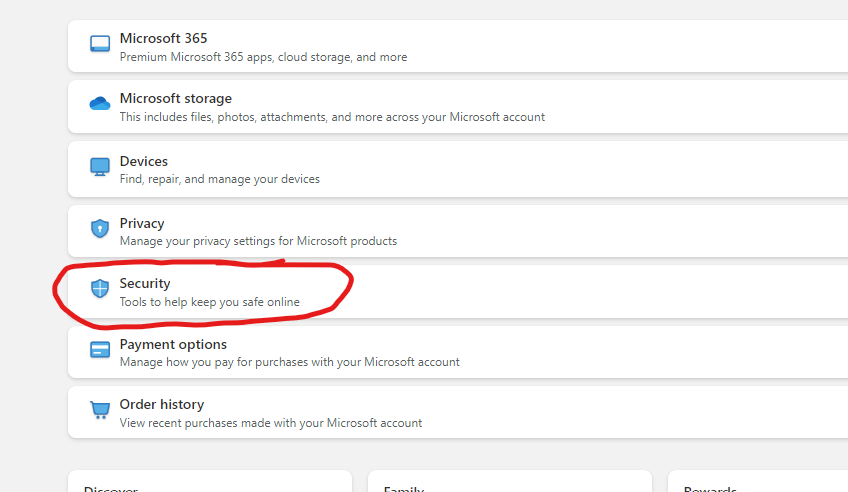The width and height of the screenshot is (848, 492).
Task: Open the Microsoft 365 heading
Action: click(163, 38)
